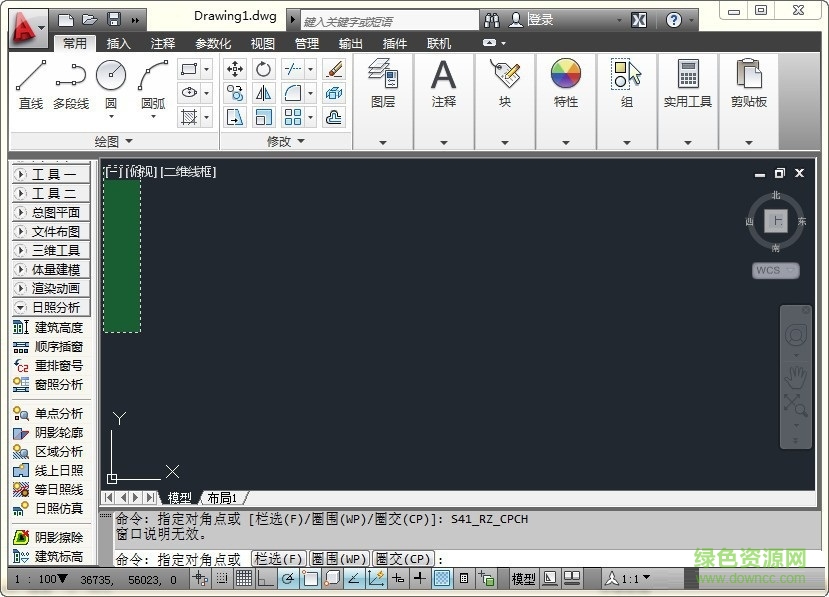Open the 注释 (Annotation) large A icon
829x597 pixels.
pyautogui.click(x=444, y=74)
